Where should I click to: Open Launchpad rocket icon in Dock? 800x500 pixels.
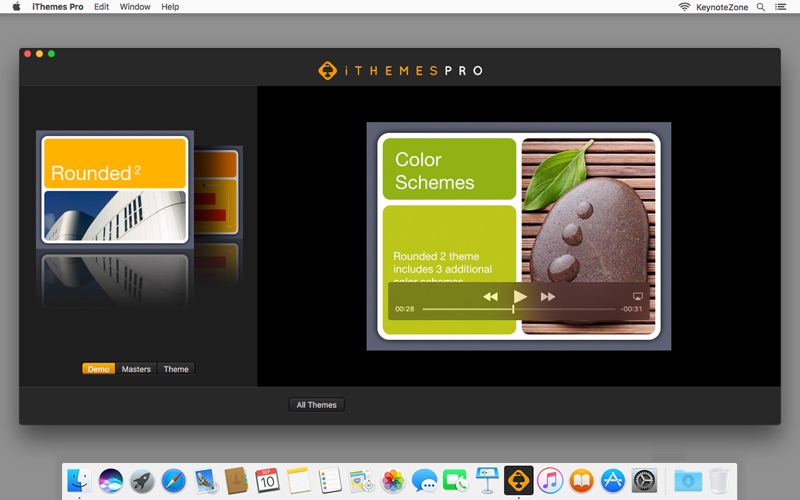(x=142, y=480)
